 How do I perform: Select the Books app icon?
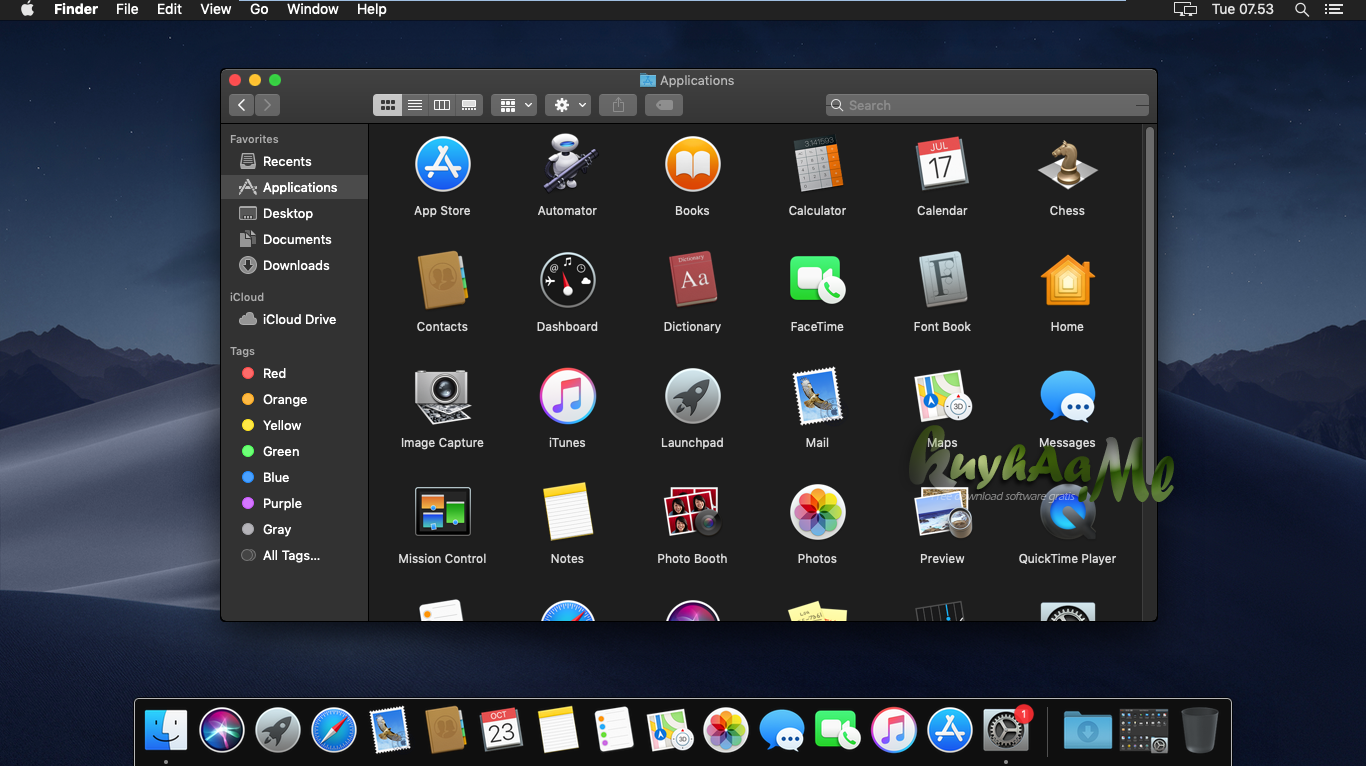pos(692,164)
